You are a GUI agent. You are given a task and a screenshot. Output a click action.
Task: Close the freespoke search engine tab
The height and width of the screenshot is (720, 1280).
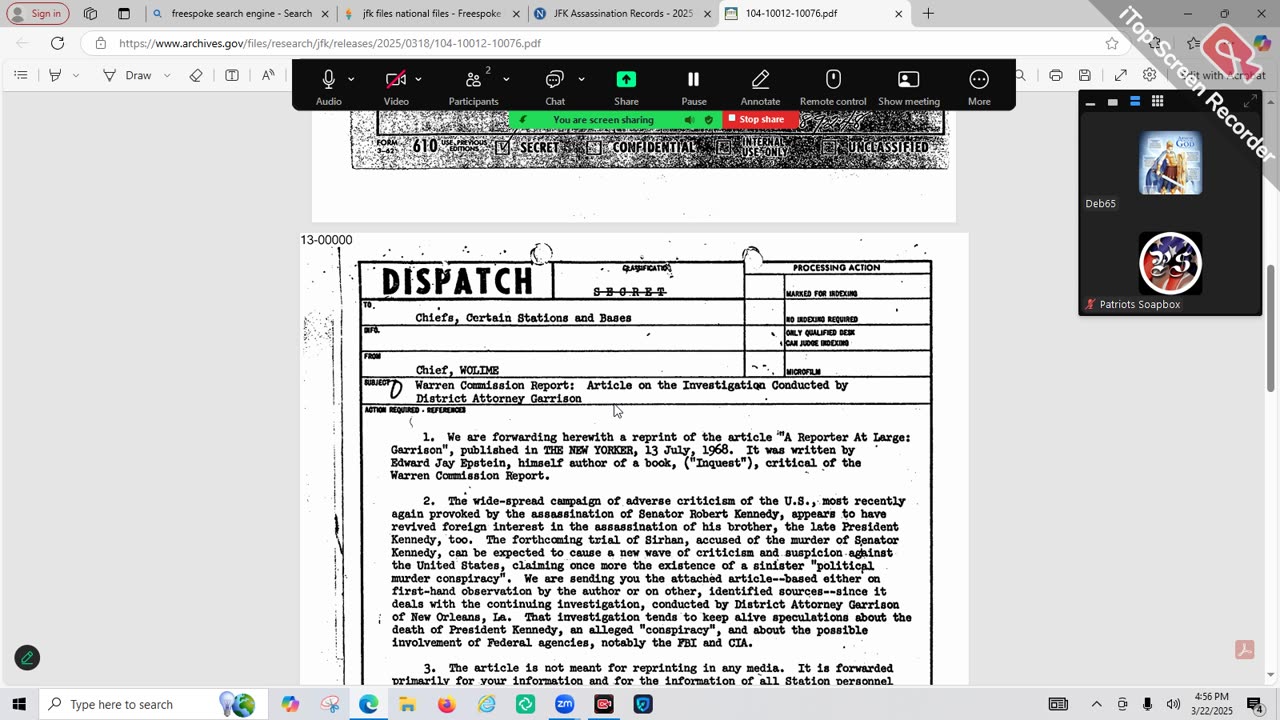point(324,14)
